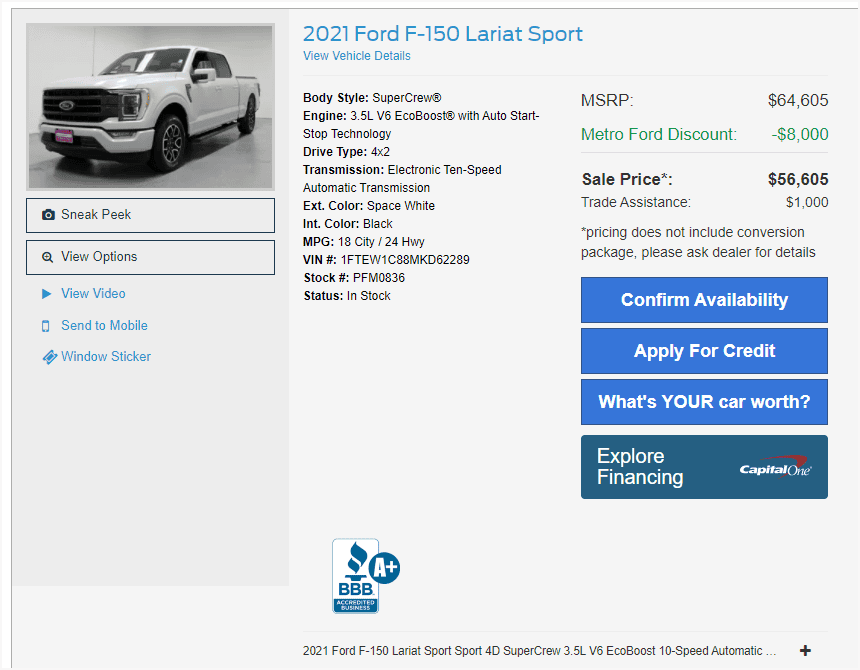The image size is (860, 670).
Task: Click Confirm Availability button
Action: pyautogui.click(x=704, y=300)
